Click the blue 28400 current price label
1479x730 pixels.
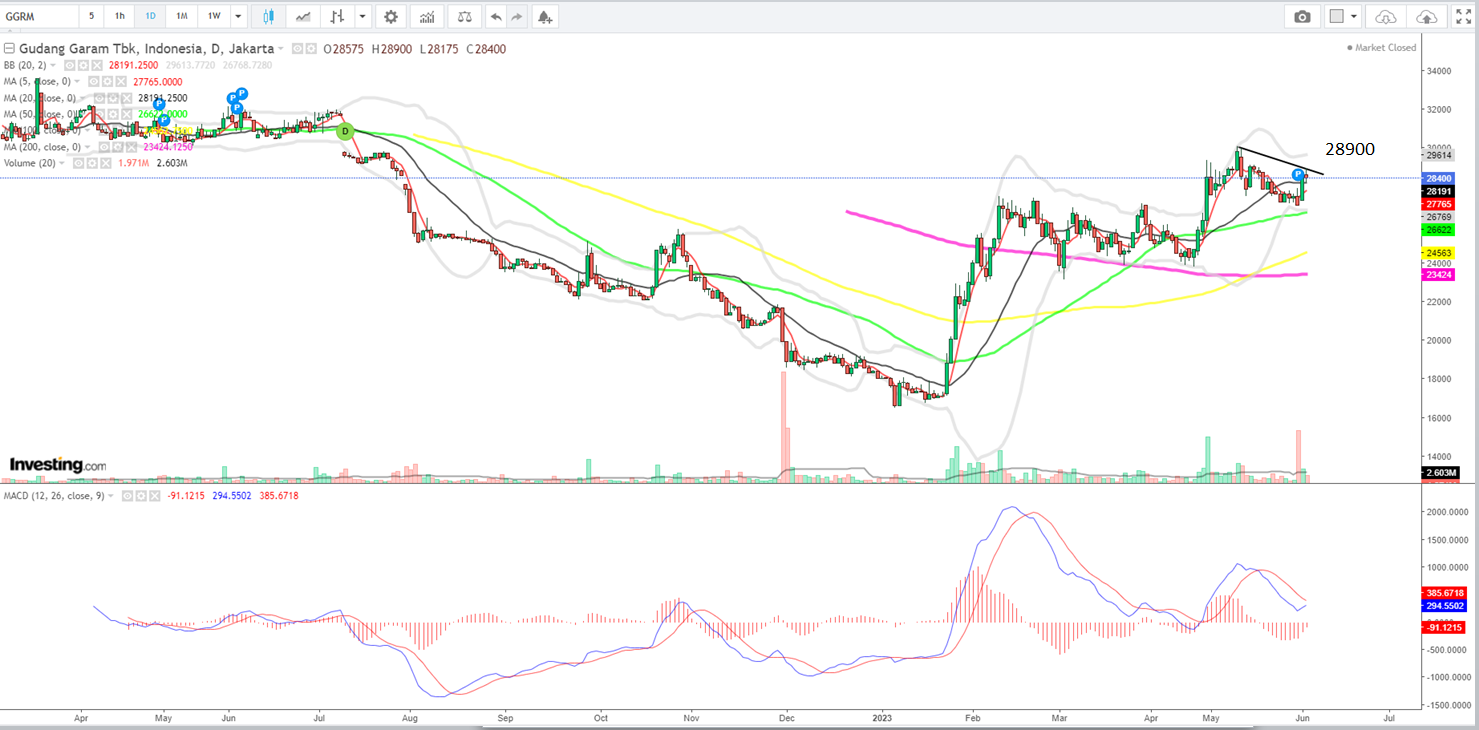coord(1440,178)
